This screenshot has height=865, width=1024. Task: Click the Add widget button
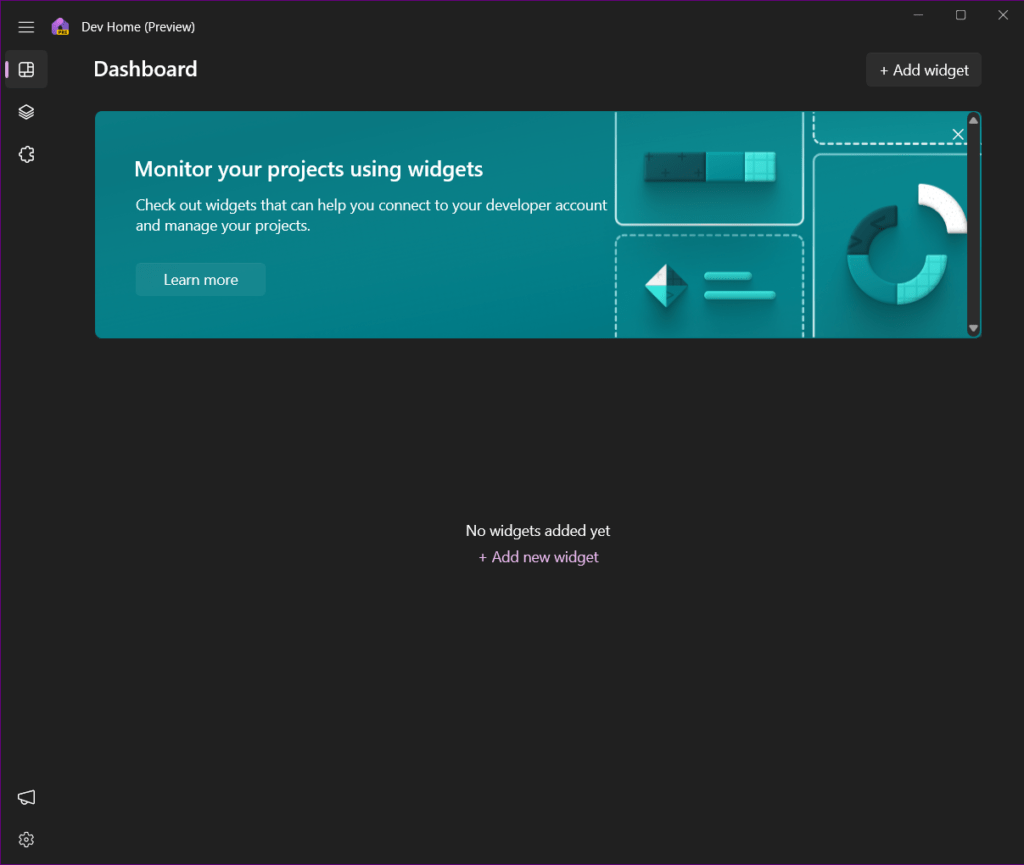pos(923,69)
